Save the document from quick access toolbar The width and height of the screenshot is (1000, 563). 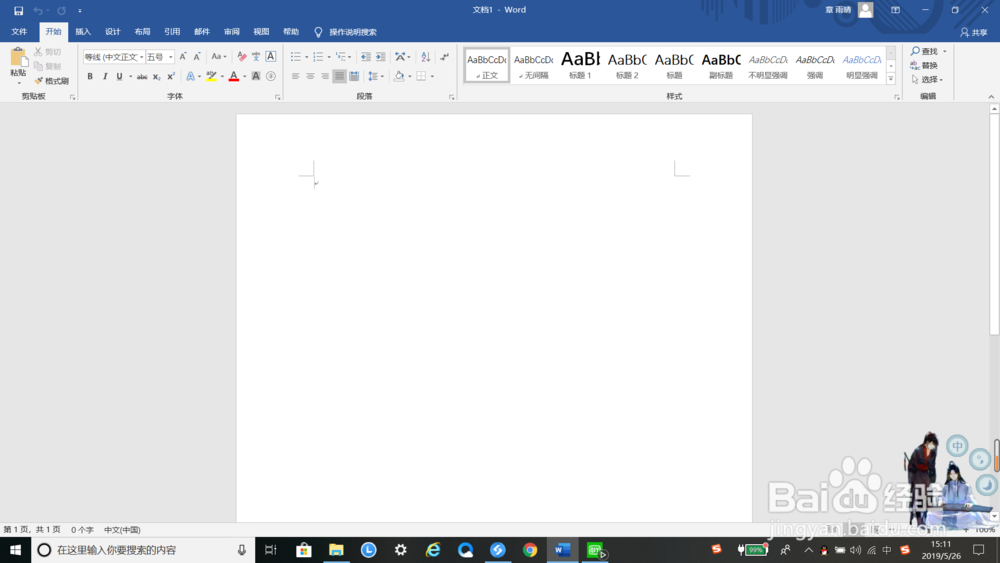point(18,10)
